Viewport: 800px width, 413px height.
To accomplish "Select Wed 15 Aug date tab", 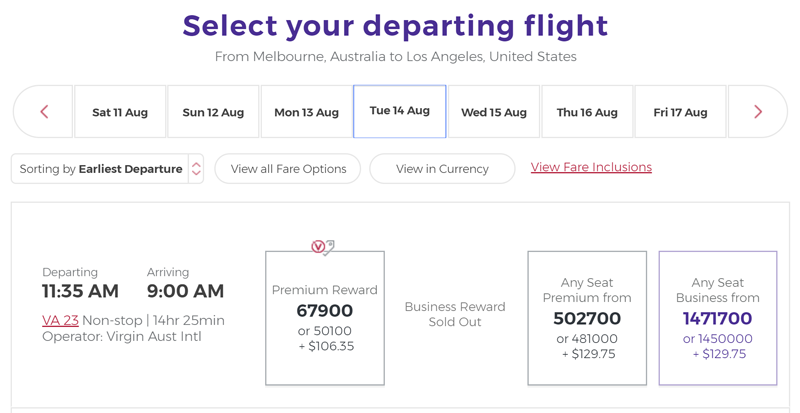I will 494,112.
